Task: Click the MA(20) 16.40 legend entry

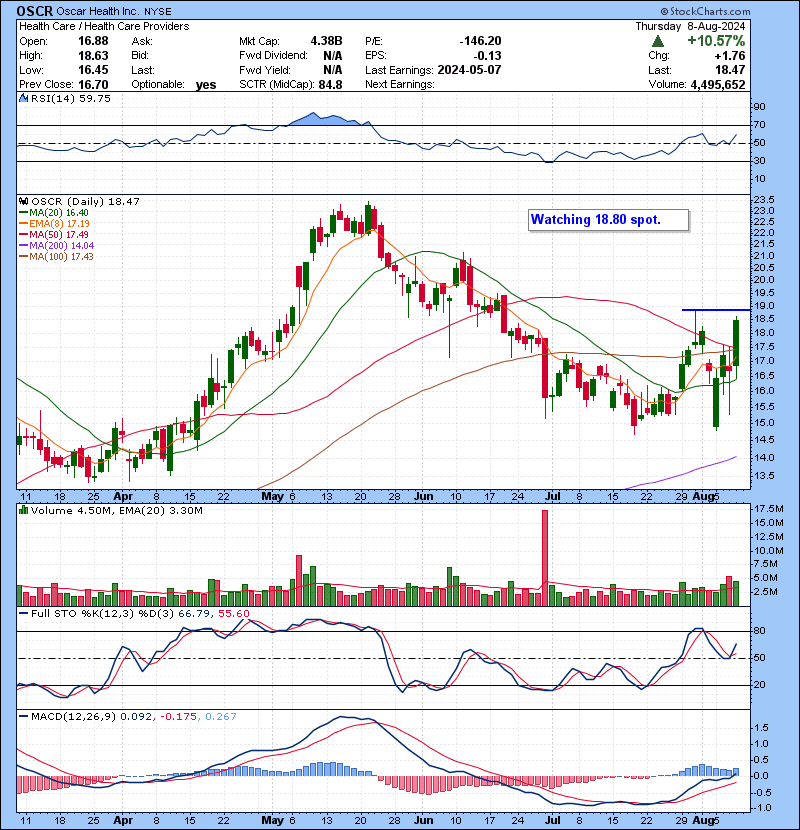Action: pos(55,212)
